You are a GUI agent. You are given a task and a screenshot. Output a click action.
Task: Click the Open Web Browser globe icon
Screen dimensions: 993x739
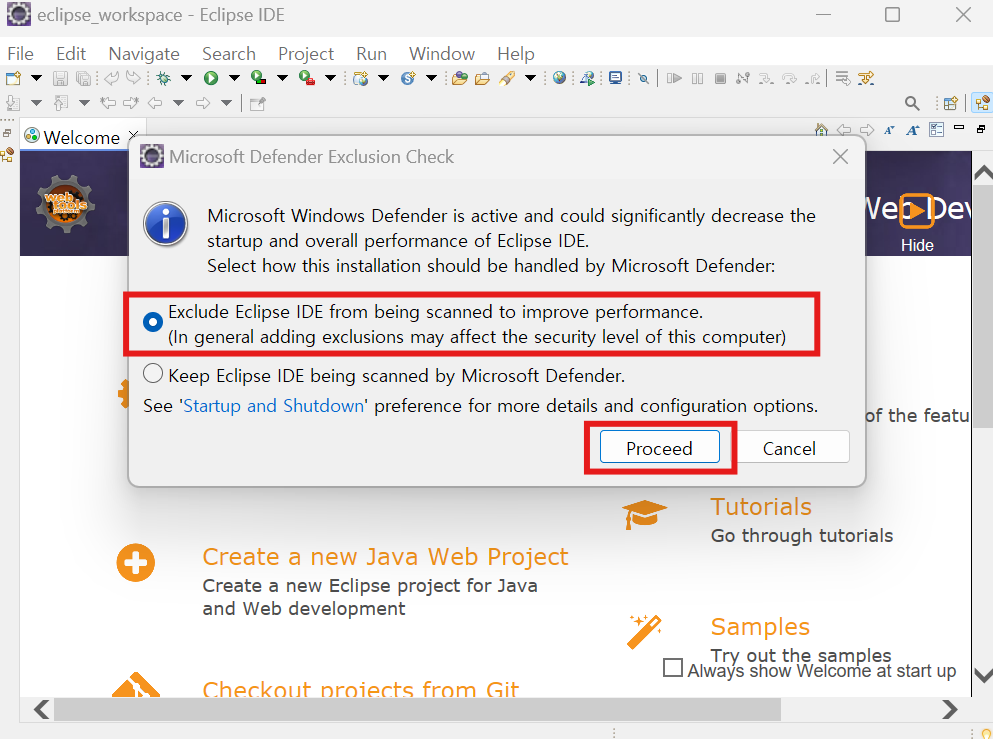pyautogui.click(x=559, y=78)
